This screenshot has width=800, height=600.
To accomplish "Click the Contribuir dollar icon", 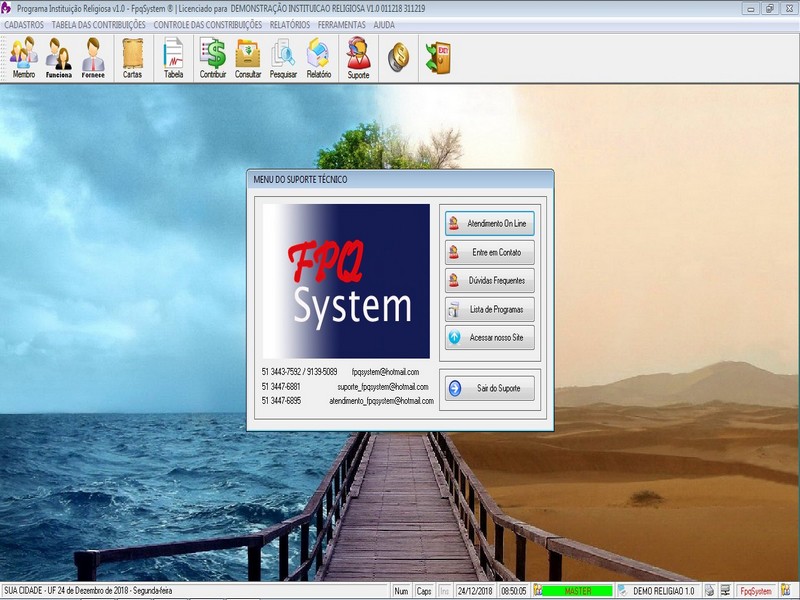I will point(213,58).
